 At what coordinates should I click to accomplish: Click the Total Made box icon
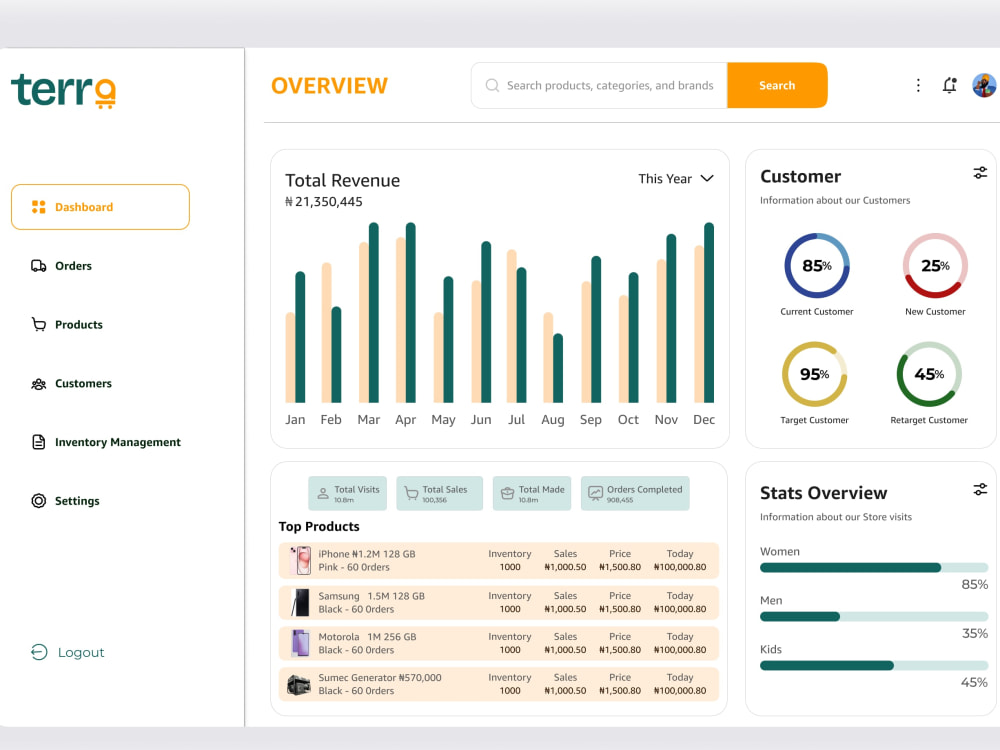click(508, 493)
